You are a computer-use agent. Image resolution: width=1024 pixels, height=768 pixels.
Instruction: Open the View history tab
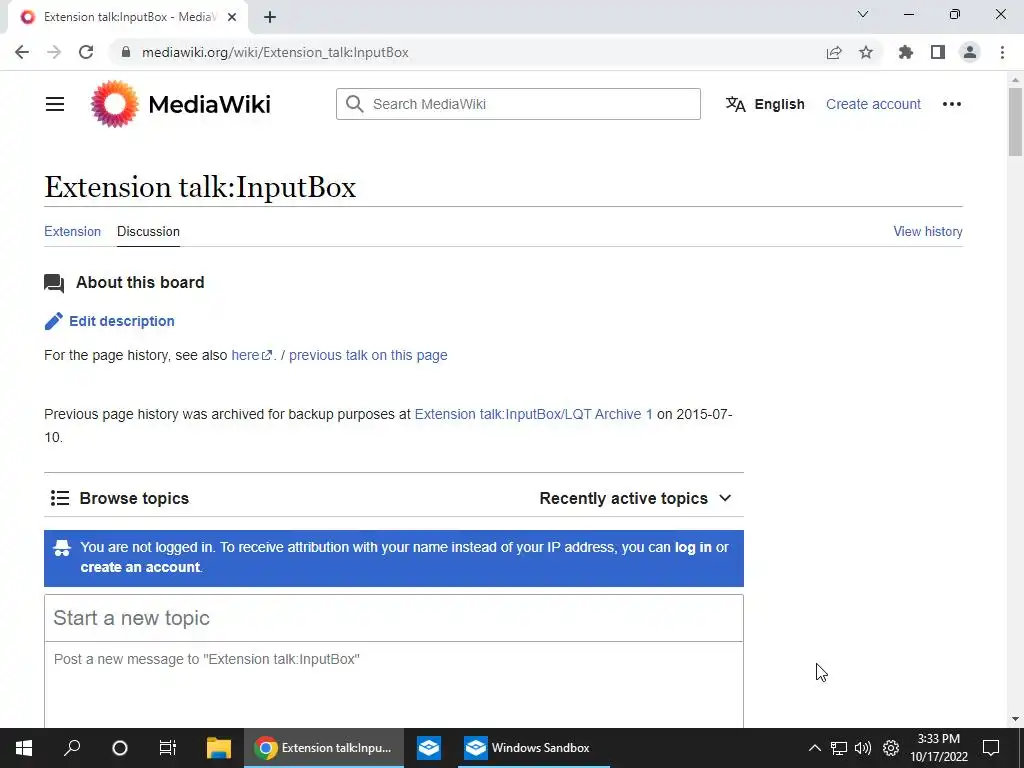coord(927,231)
